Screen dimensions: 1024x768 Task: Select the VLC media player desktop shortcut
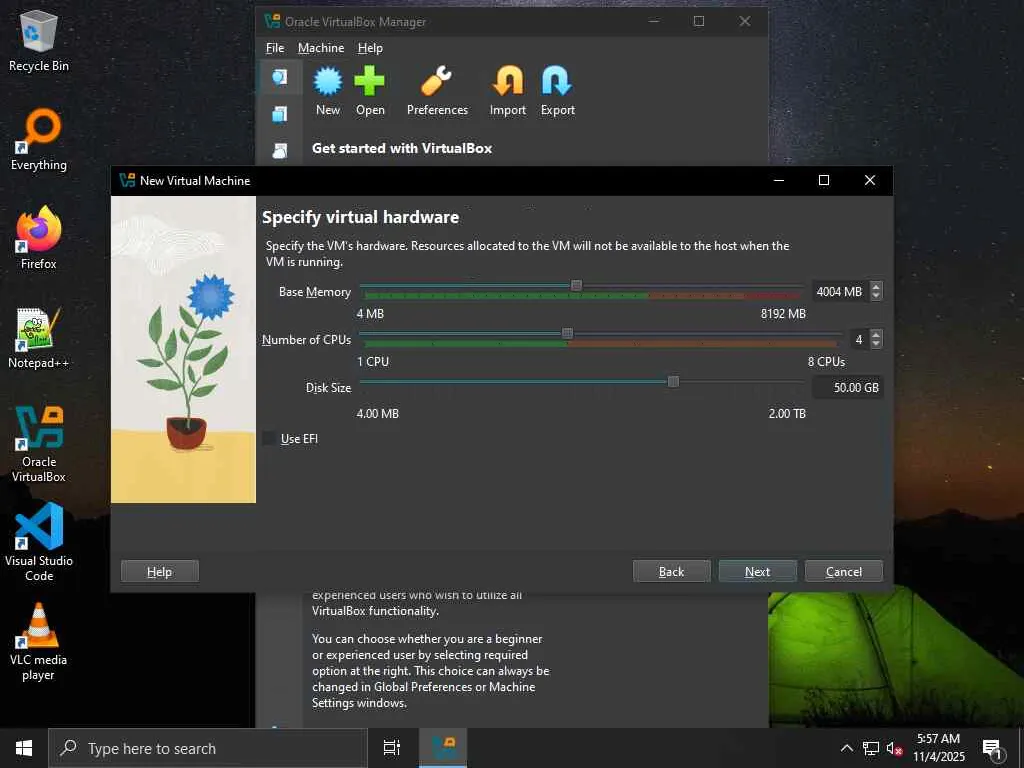39,642
